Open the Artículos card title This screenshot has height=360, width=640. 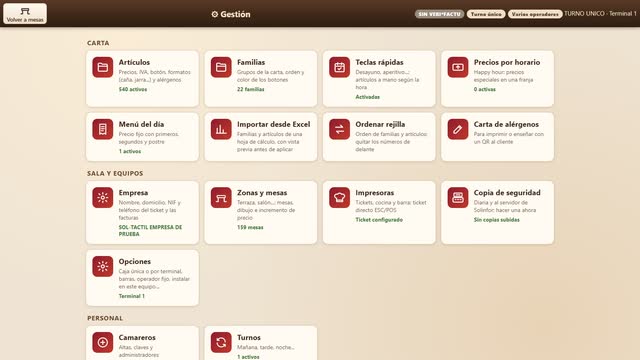coord(134,62)
